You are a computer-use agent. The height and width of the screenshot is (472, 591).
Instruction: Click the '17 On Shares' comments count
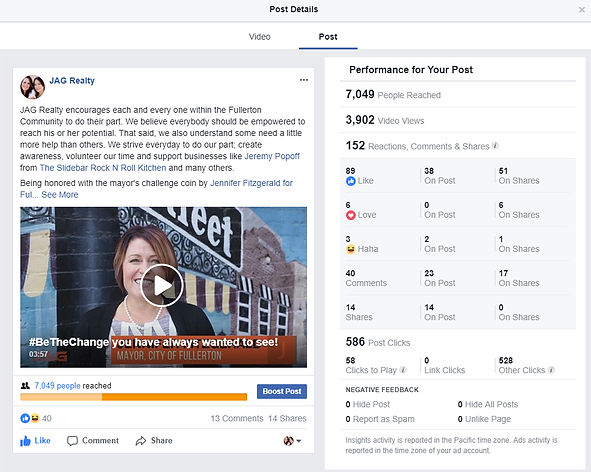pyautogui.click(x=519, y=278)
